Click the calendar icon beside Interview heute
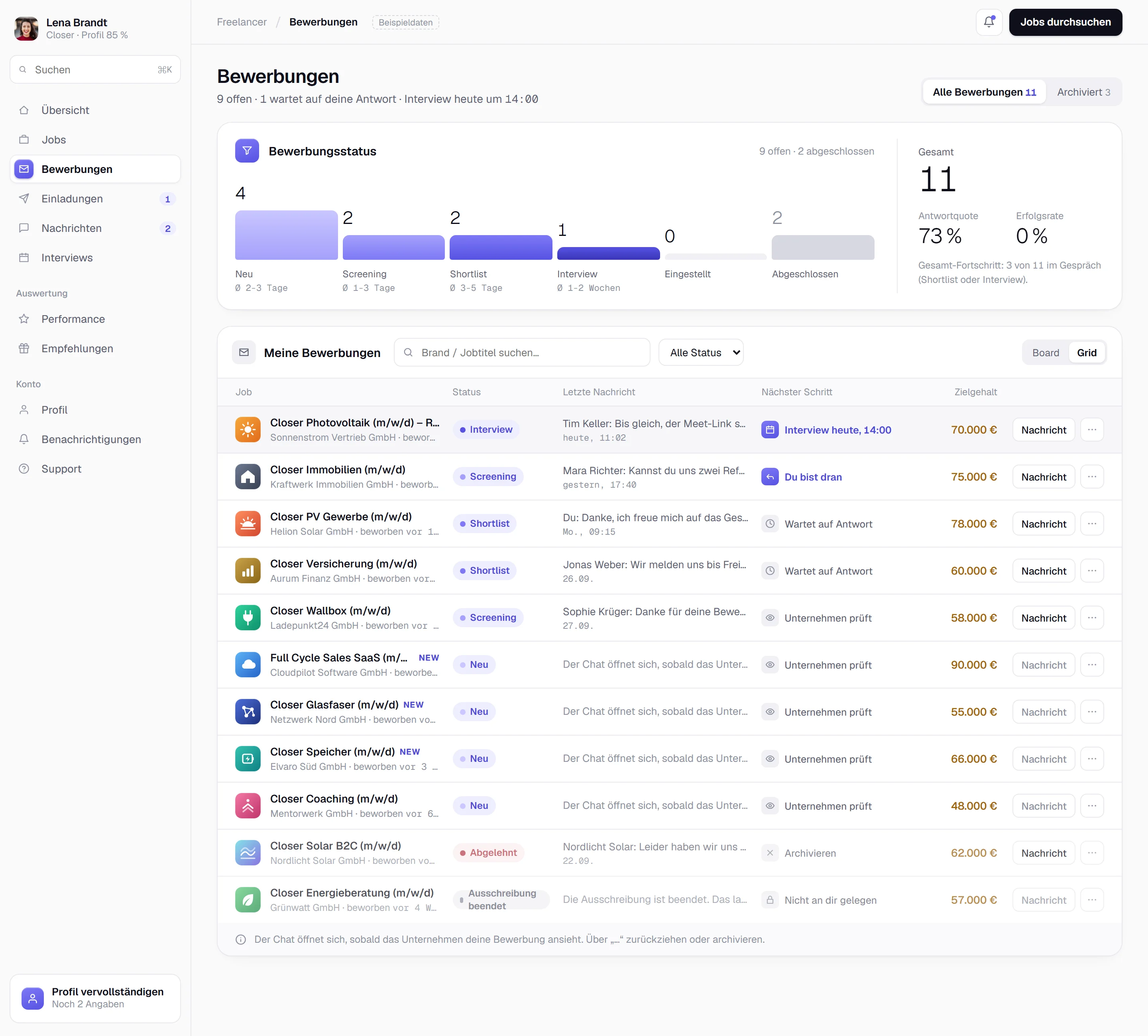Image resolution: width=1148 pixels, height=1036 pixels. 770,430
